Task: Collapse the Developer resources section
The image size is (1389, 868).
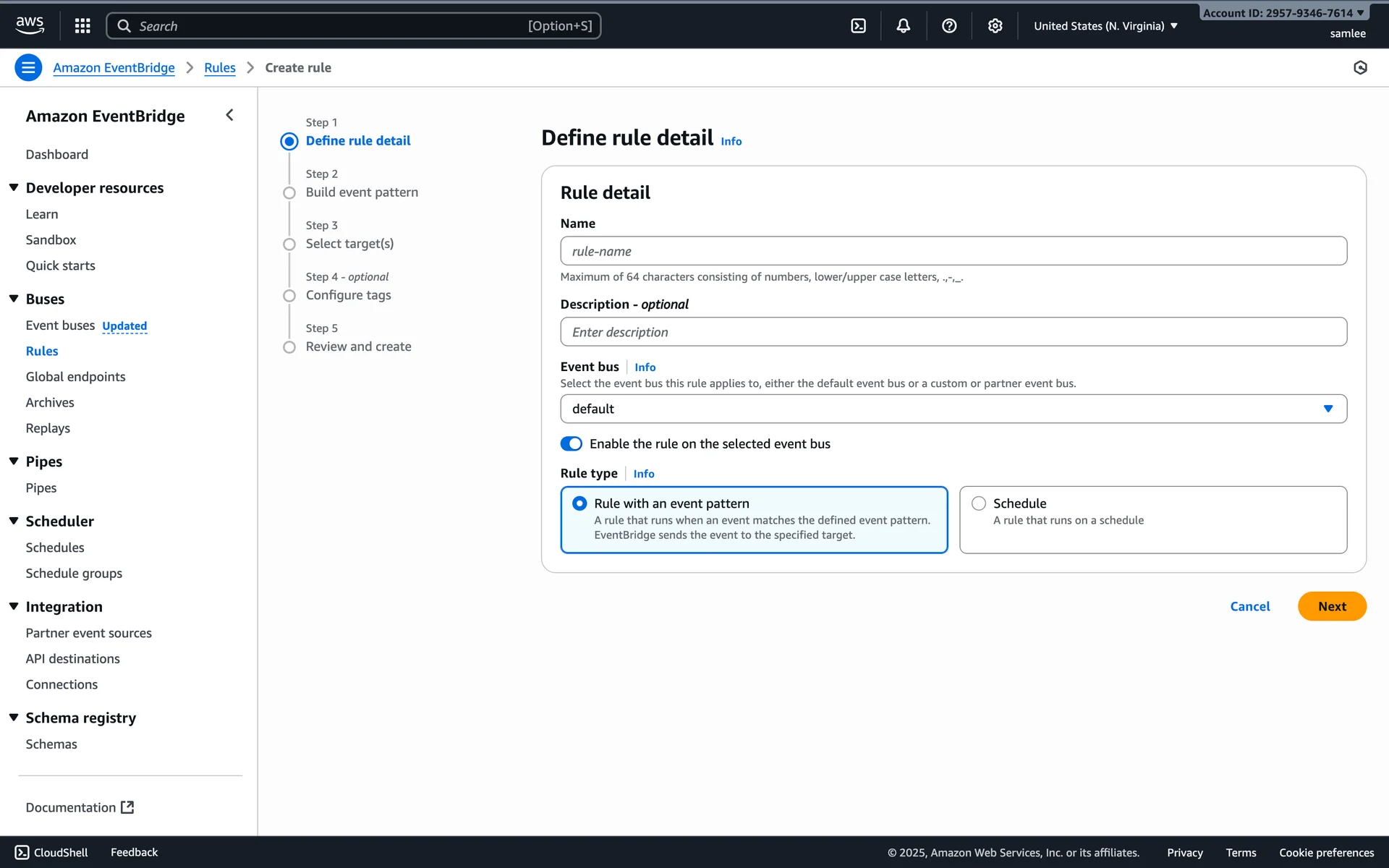Action: pos(14,188)
